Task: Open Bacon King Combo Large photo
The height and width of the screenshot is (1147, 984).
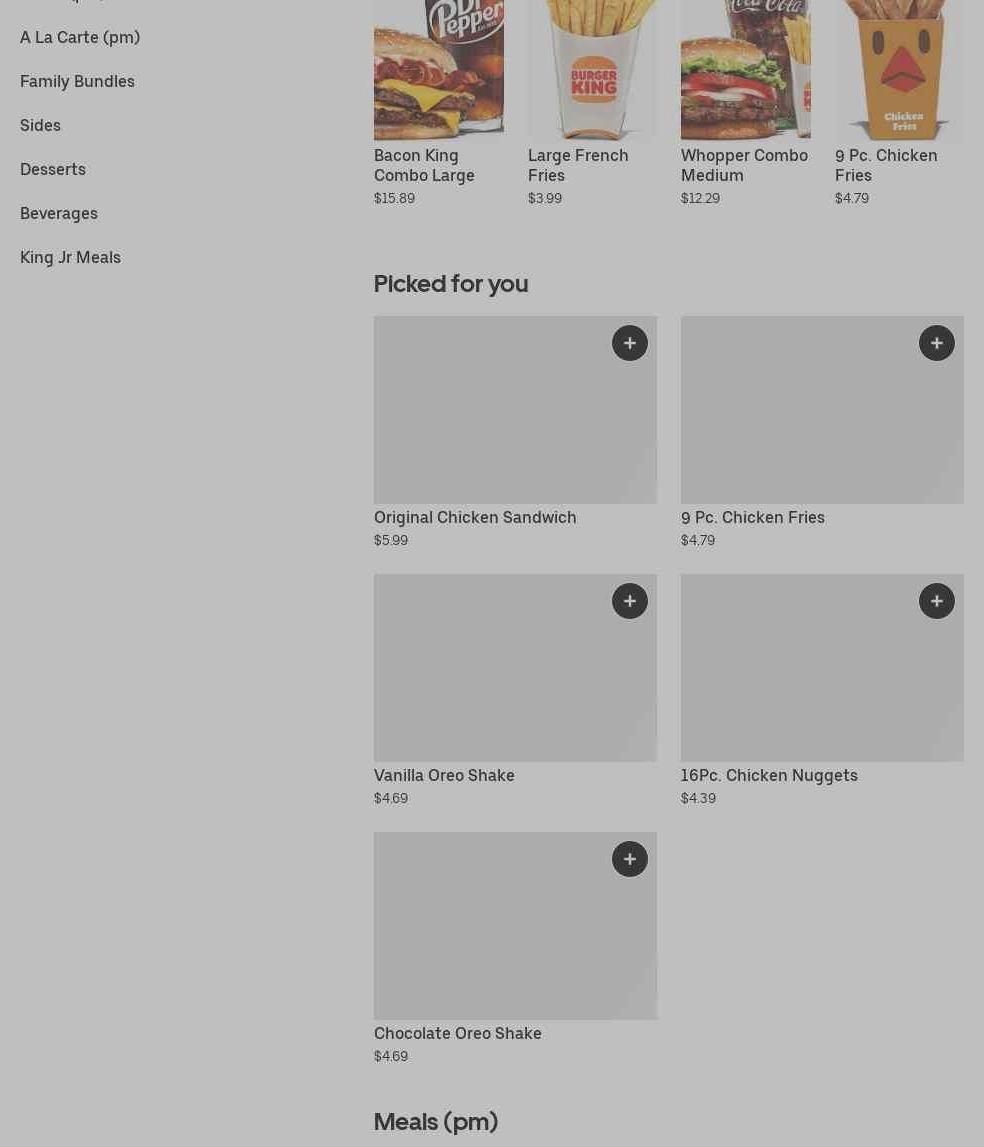Action: (439, 69)
